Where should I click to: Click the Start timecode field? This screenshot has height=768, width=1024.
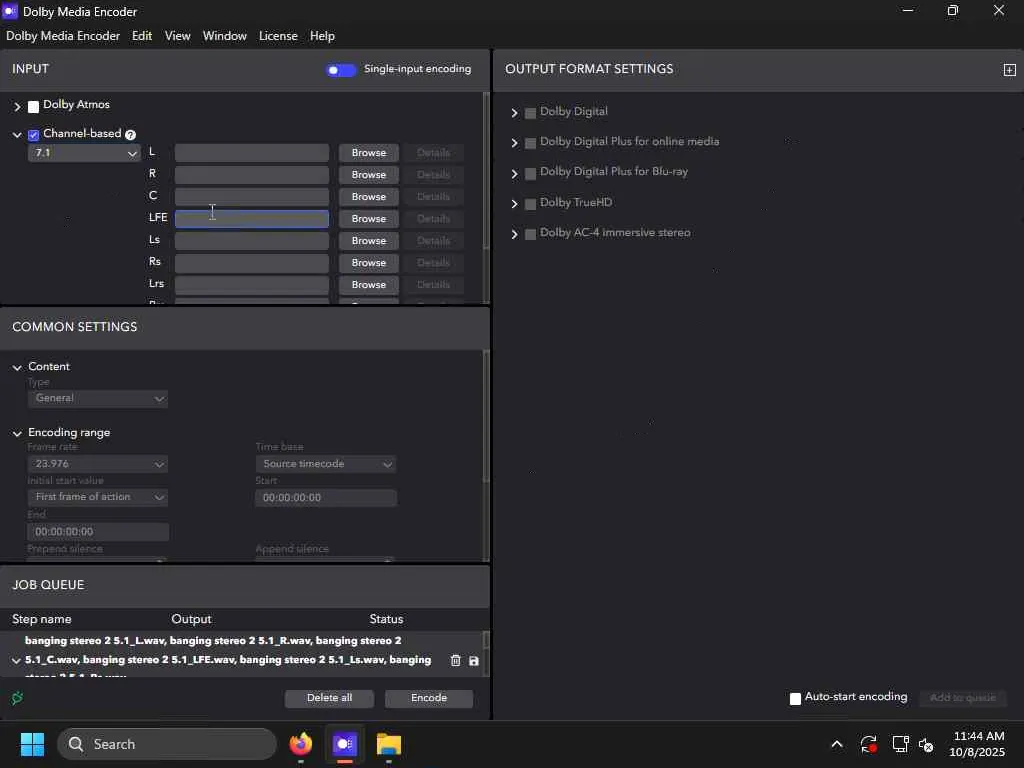tap(325, 498)
